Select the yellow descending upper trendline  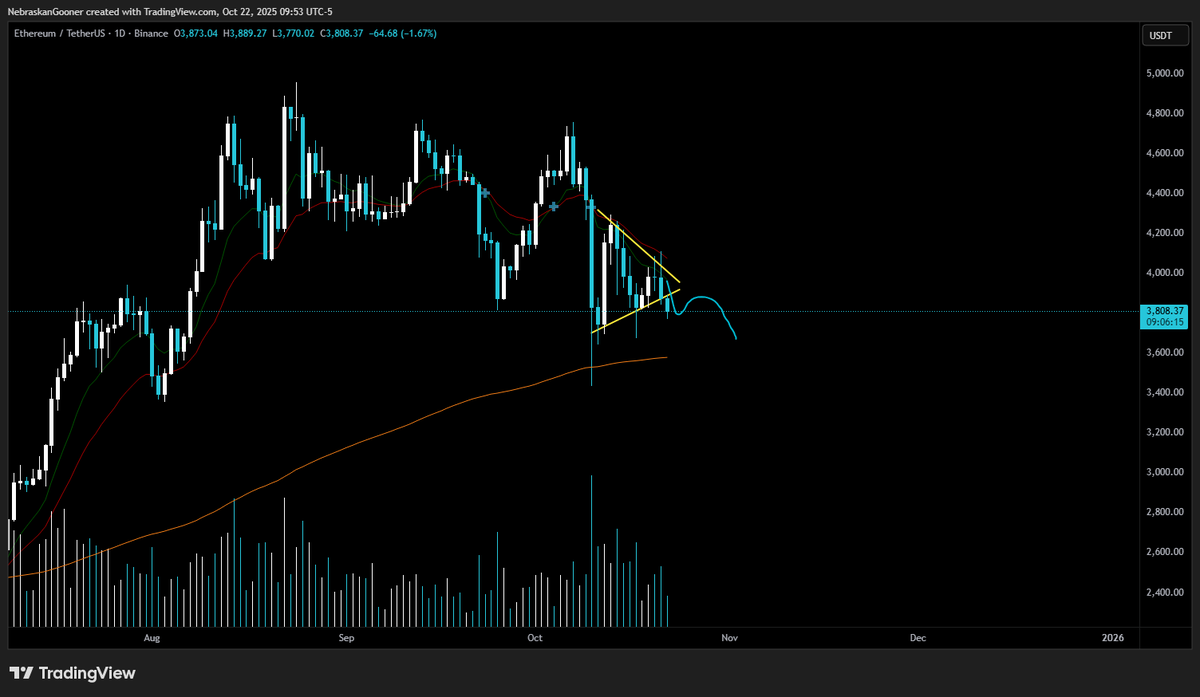tap(638, 245)
